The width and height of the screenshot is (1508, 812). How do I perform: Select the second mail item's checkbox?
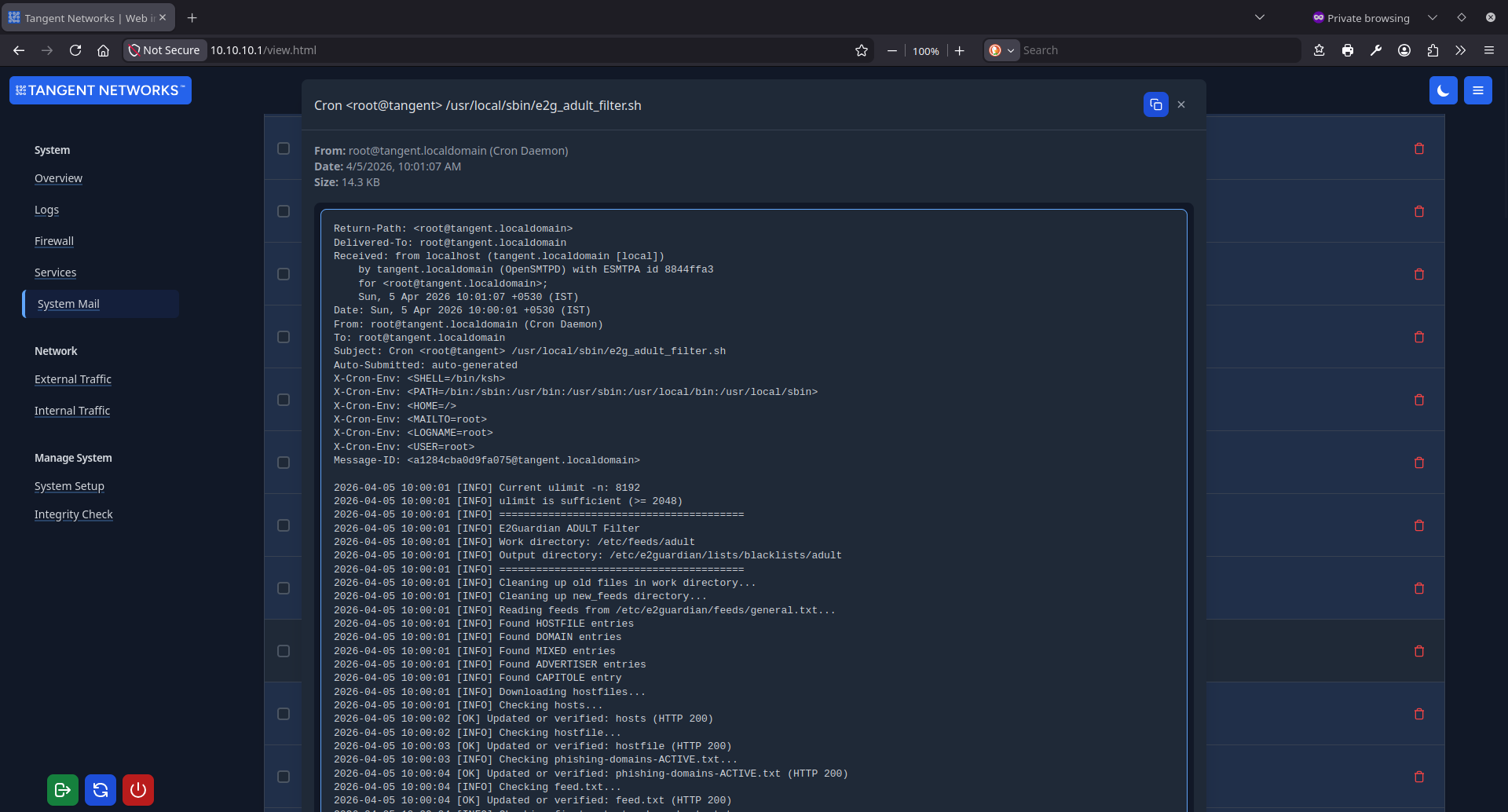point(284,210)
